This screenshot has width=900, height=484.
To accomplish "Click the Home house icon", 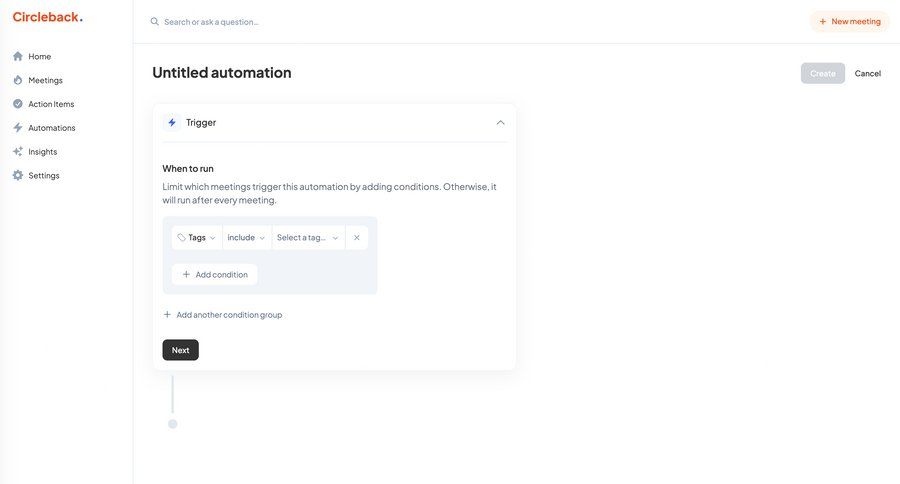I will [x=18, y=56].
